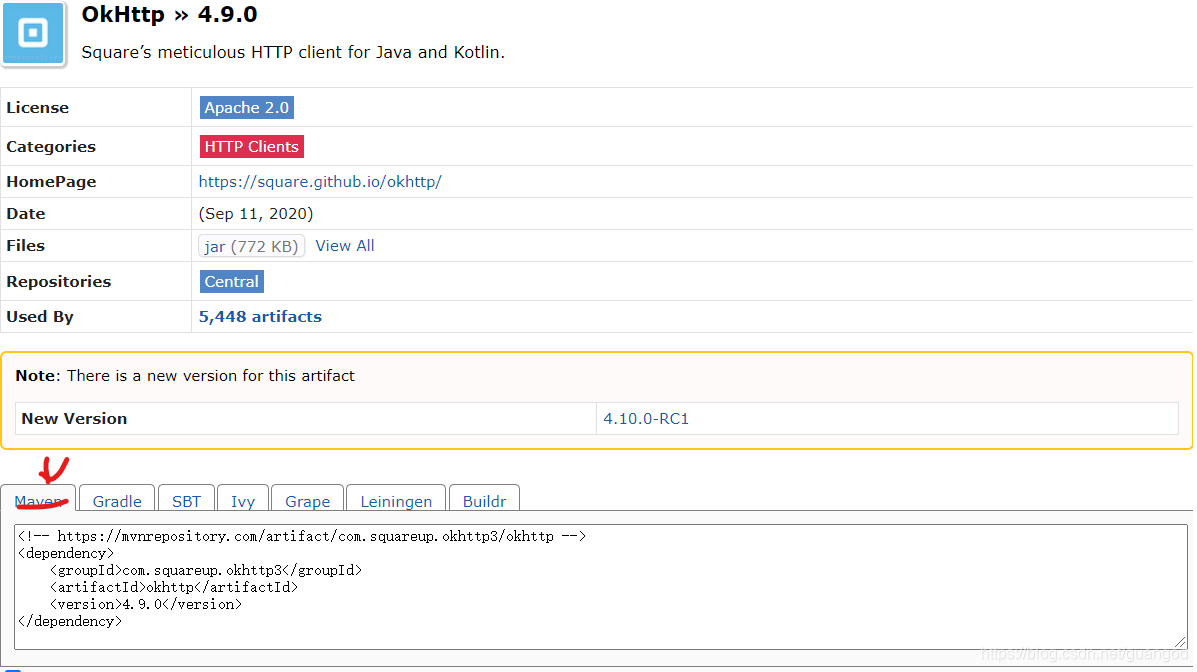The height and width of the screenshot is (672, 1197).
Task: Click the New Version label cell
Action: coord(305,418)
